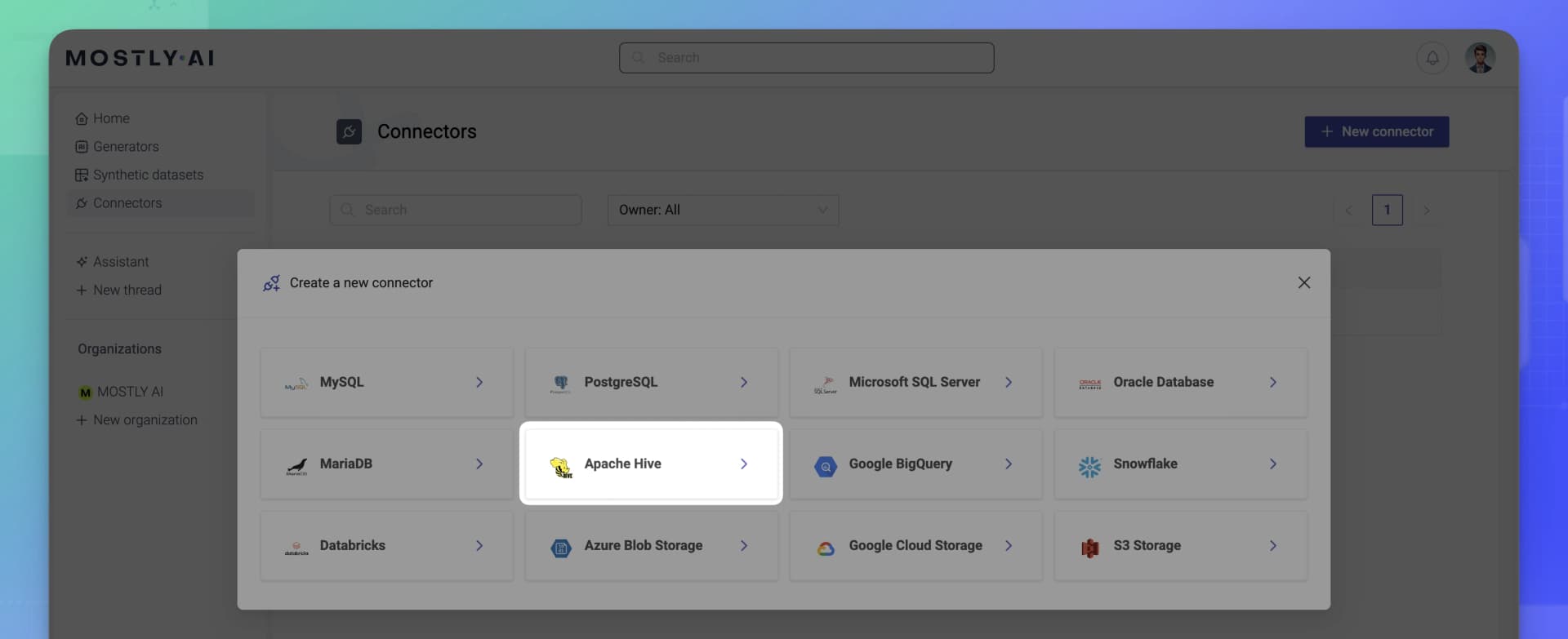This screenshot has height=639, width=1568.
Task: Open Generators in the sidebar
Action: pyautogui.click(x=117, y=147)
